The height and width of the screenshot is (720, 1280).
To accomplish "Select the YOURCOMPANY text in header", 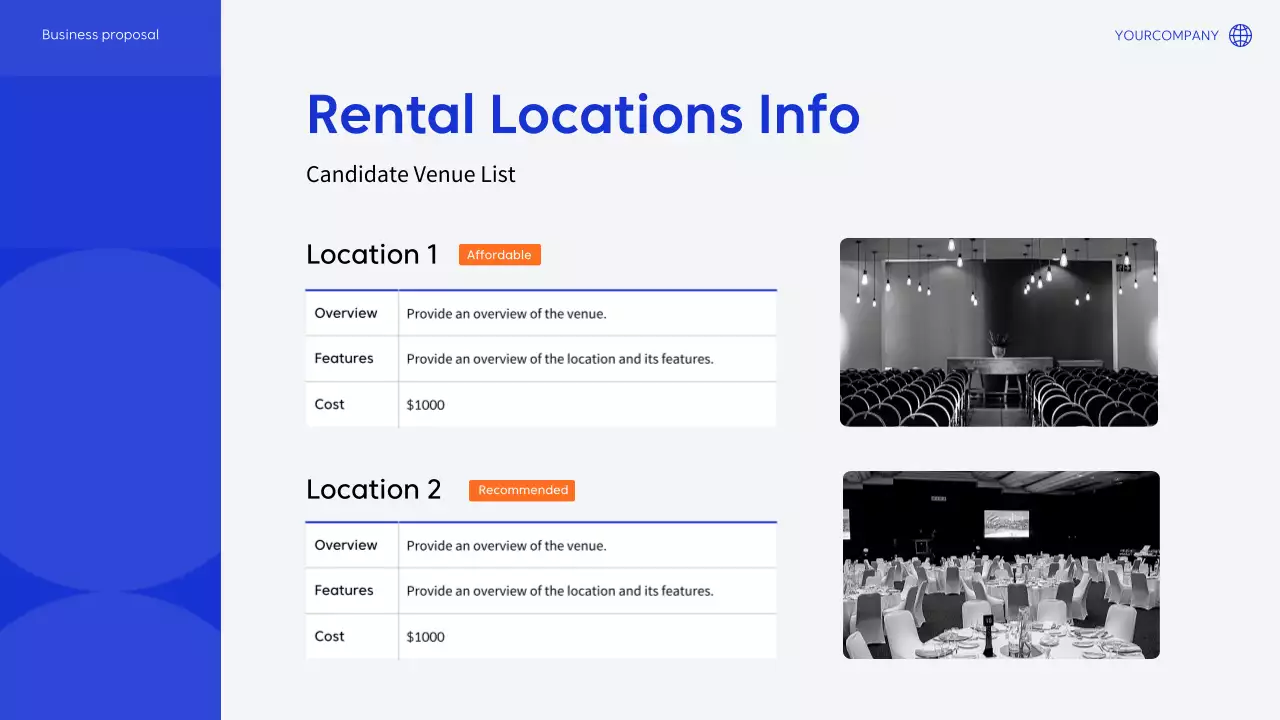I will point(1166,36).
